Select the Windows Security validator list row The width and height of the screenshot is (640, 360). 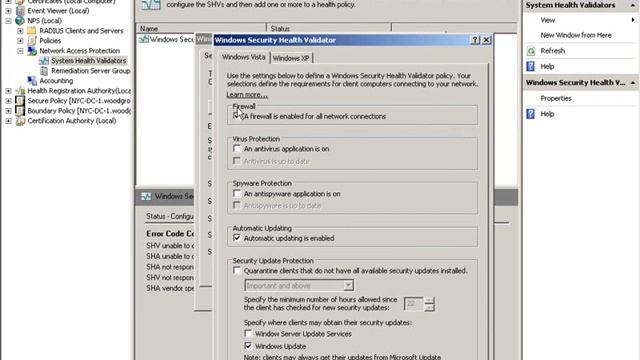point(167,40)
